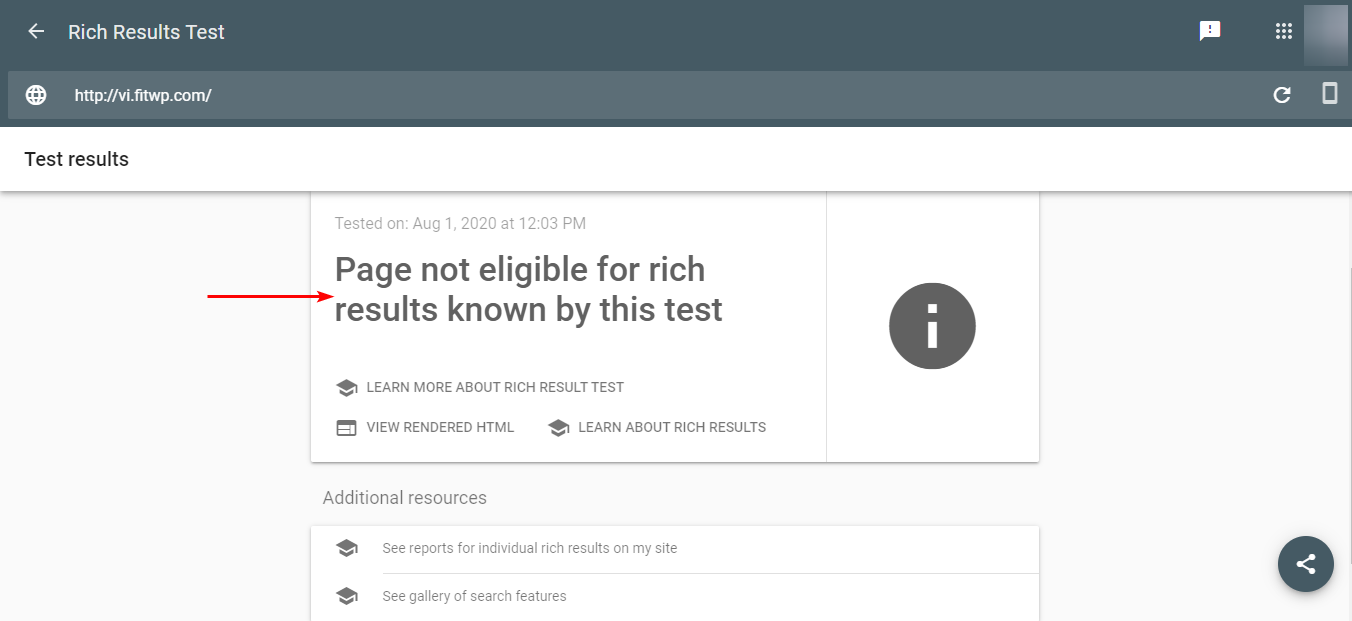Open 'Learn more about rich result test'
Image resolution: width=1352 pixels, height=621 pixels.
click(495, 387)
